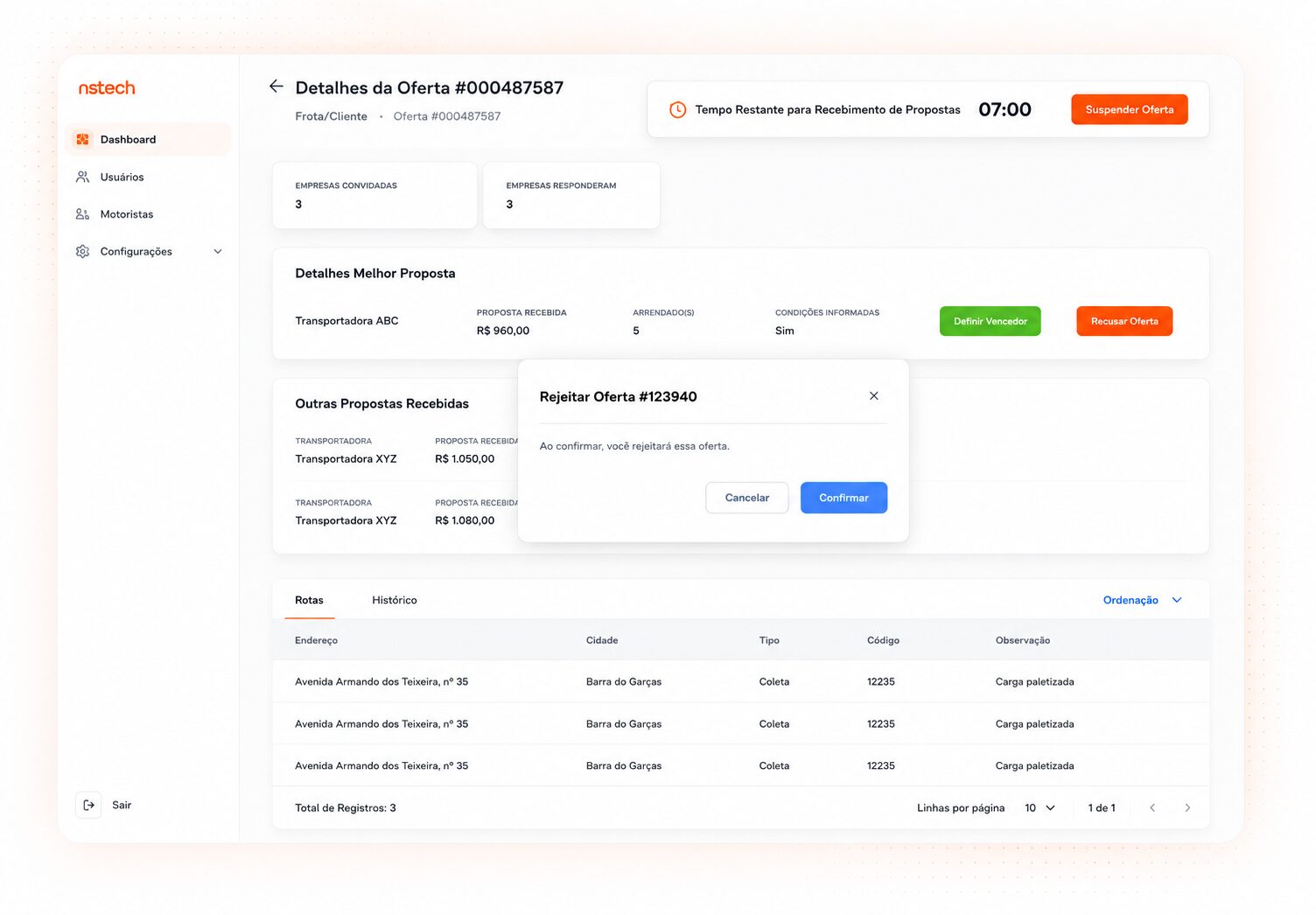Screen dimensions: 1316x915
Task: Click the Suspender Oferta button
Action: 1130,109
